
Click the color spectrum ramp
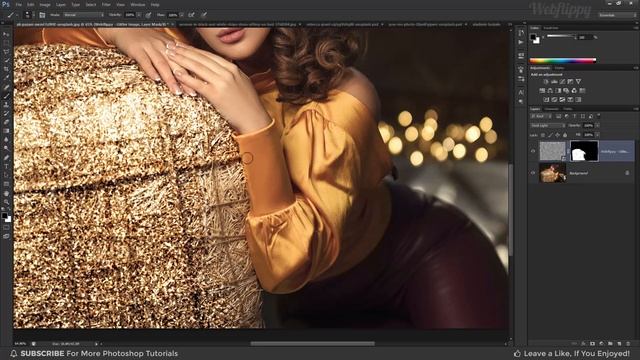point(563,60)
